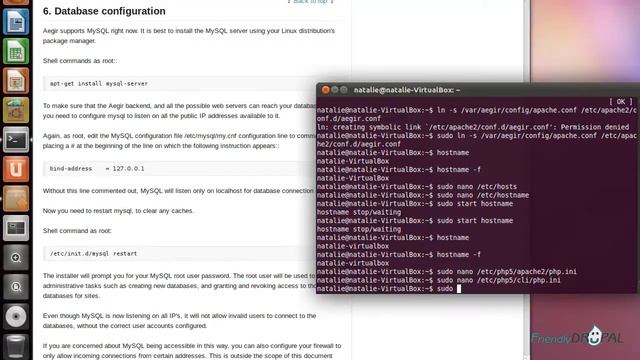Open the CD disc icon in the dock
Screen dimensions: 640x360
click(16, 317)
